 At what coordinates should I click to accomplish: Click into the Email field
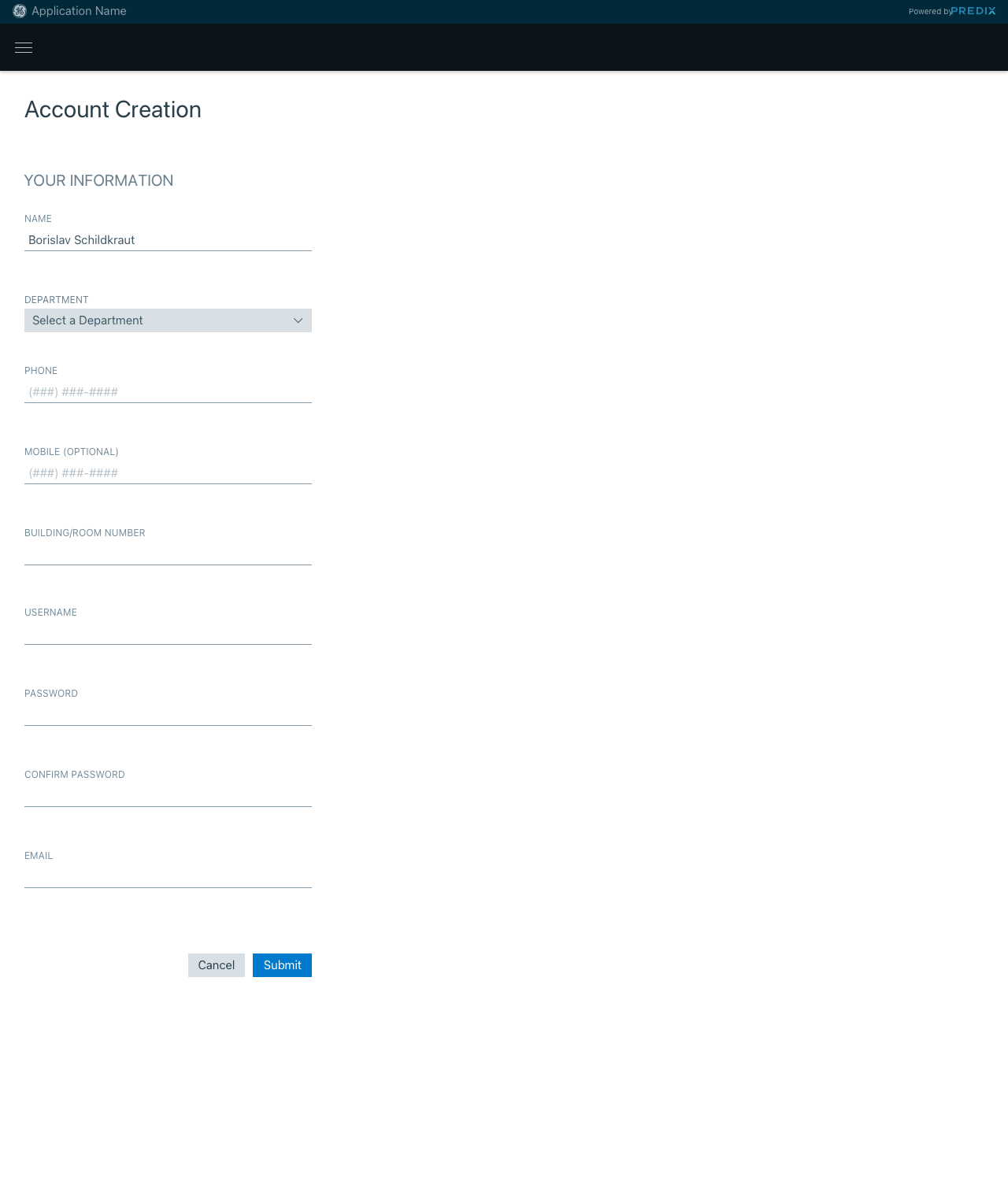(x=168, y=877)
